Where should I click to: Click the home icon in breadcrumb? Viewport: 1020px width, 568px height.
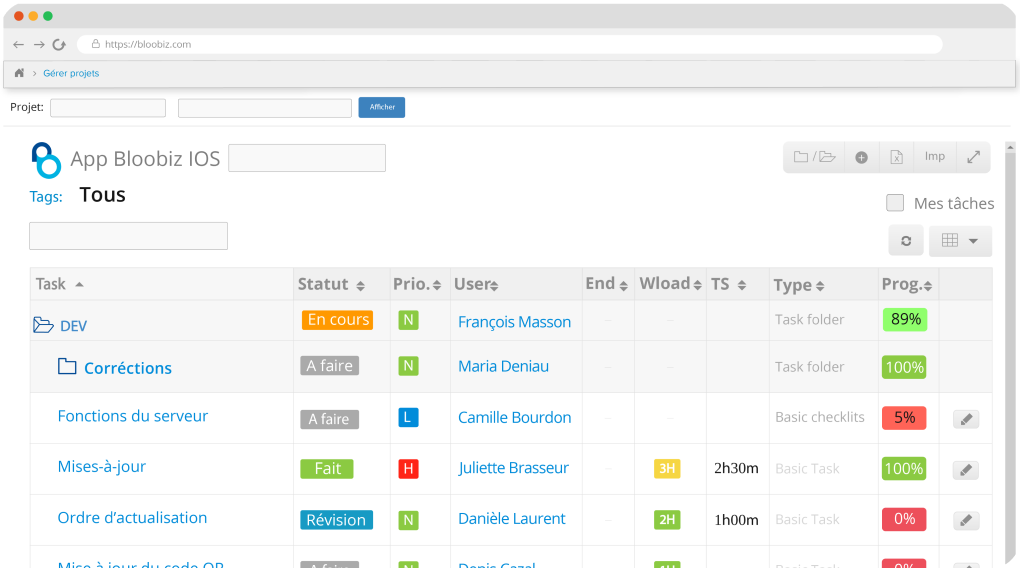tap(19, 73)
